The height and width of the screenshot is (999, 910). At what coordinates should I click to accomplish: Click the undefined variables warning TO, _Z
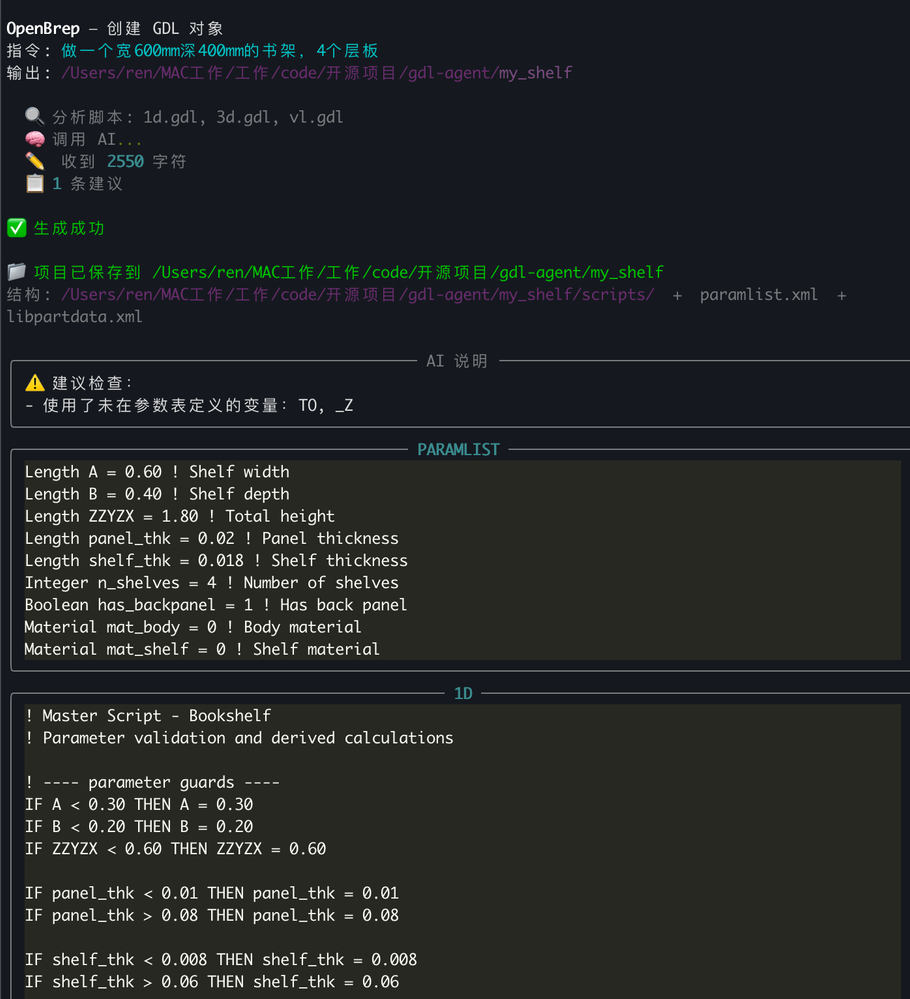pos(326,405)
